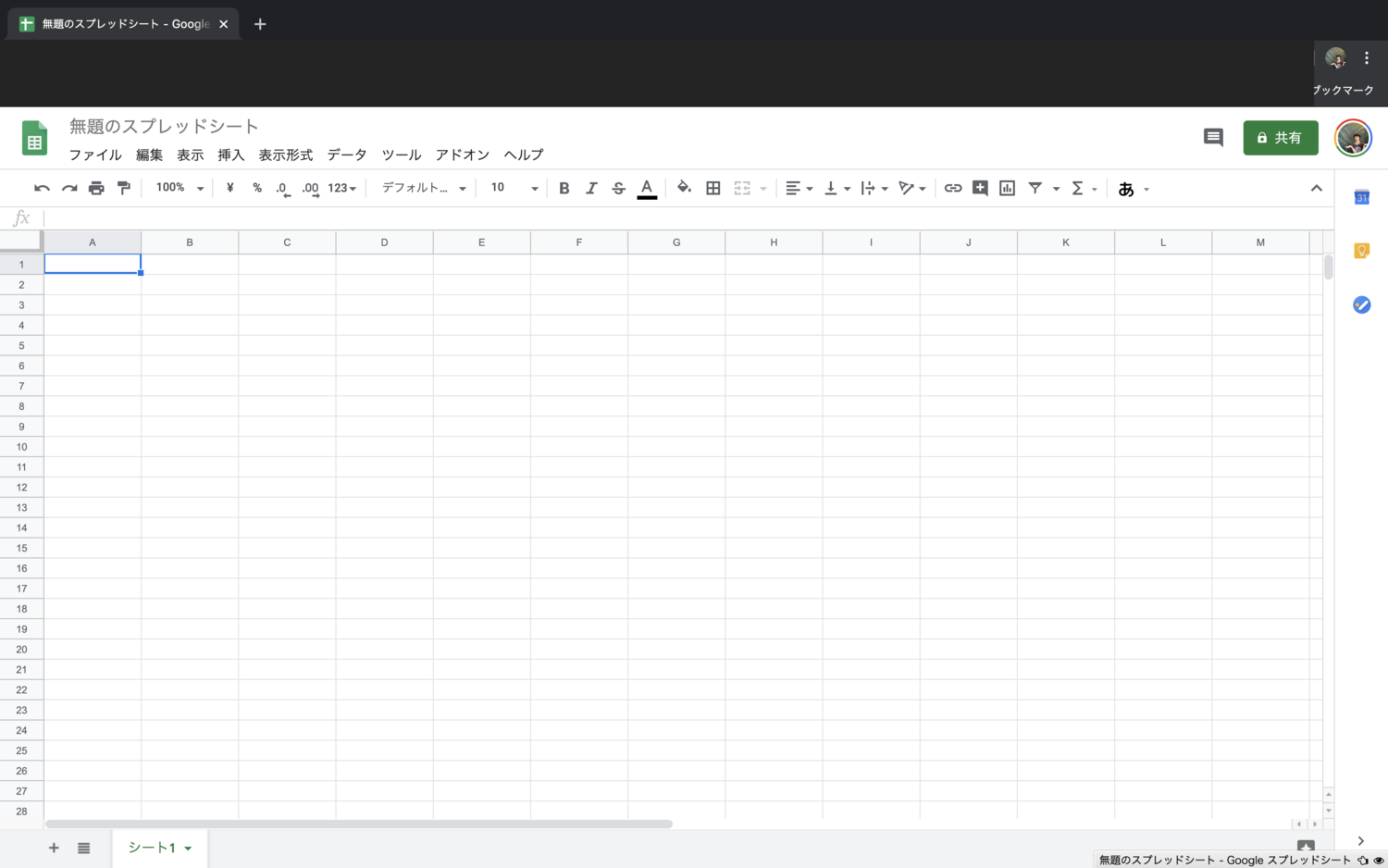The height and width of the screenshot is (868, 1388).
Task: Open the ファイル menu
Action: click(x=95, y=155)
